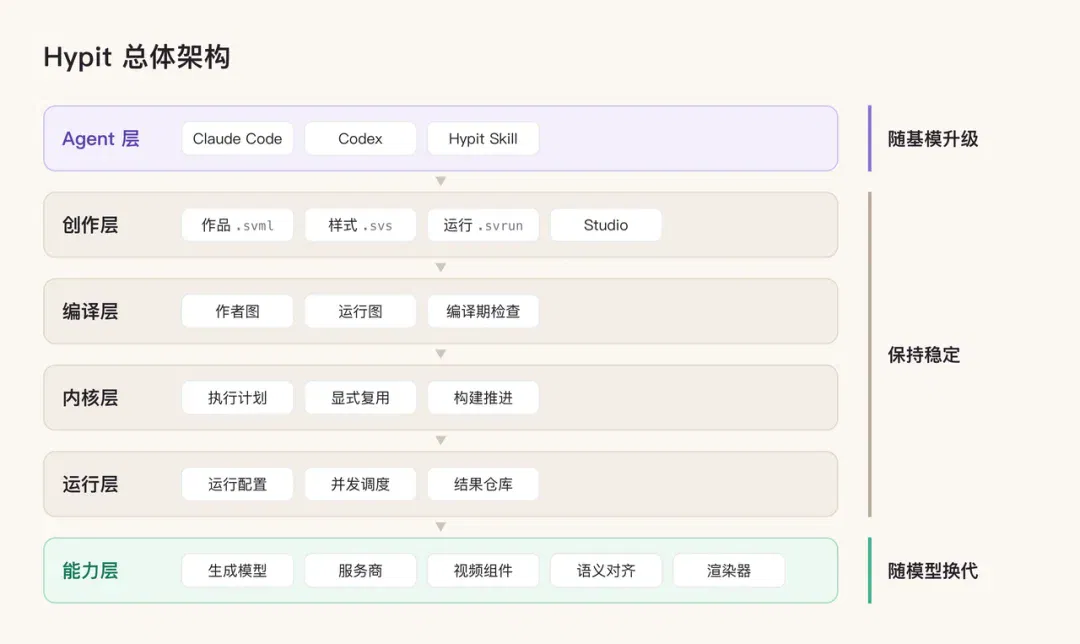Select the 编译期检查 chip
Image resolution: width=1080 pixels, height=644 pixels.
click(x=483, y=311)
